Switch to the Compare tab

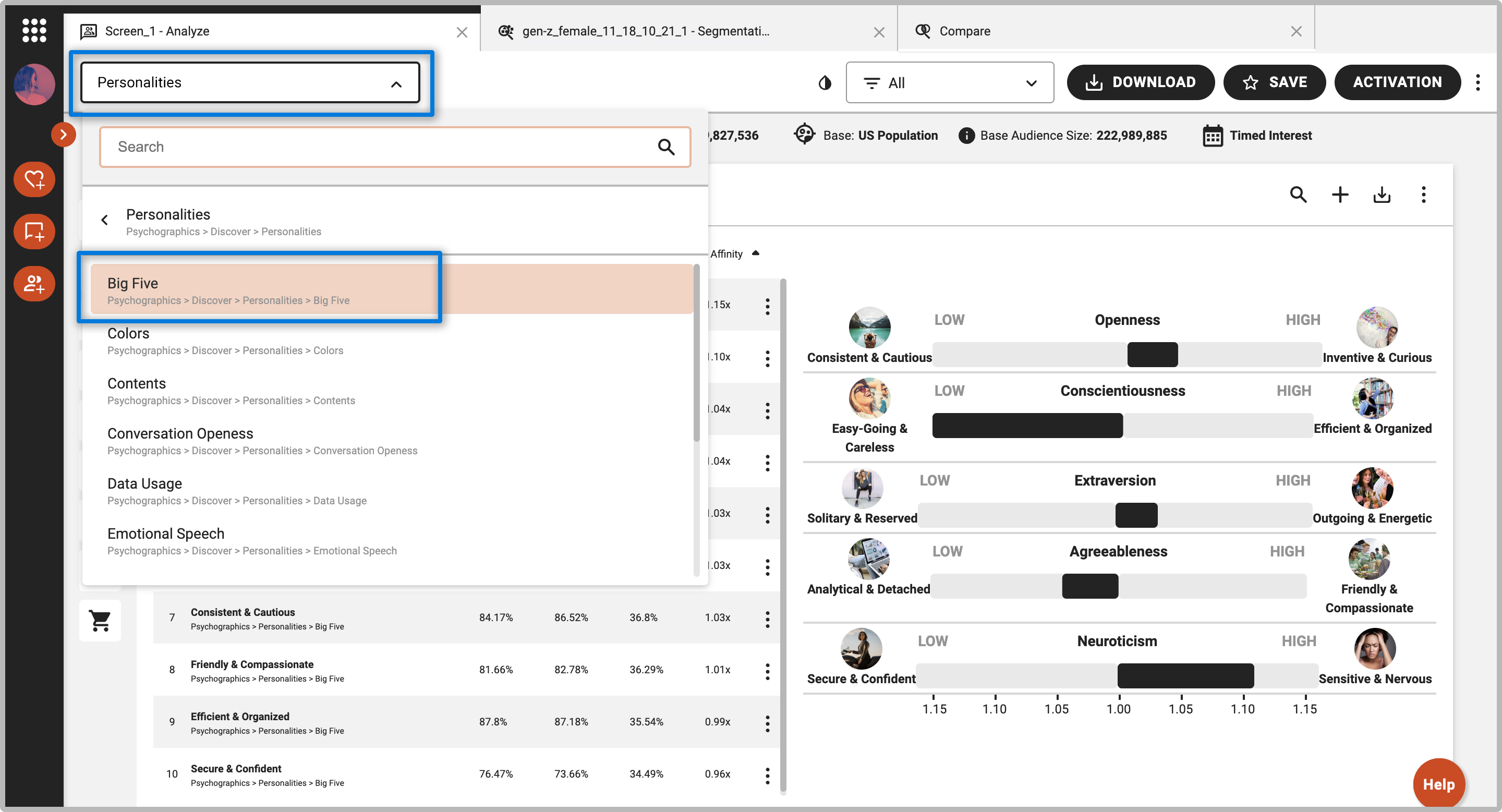pos(964,31)
